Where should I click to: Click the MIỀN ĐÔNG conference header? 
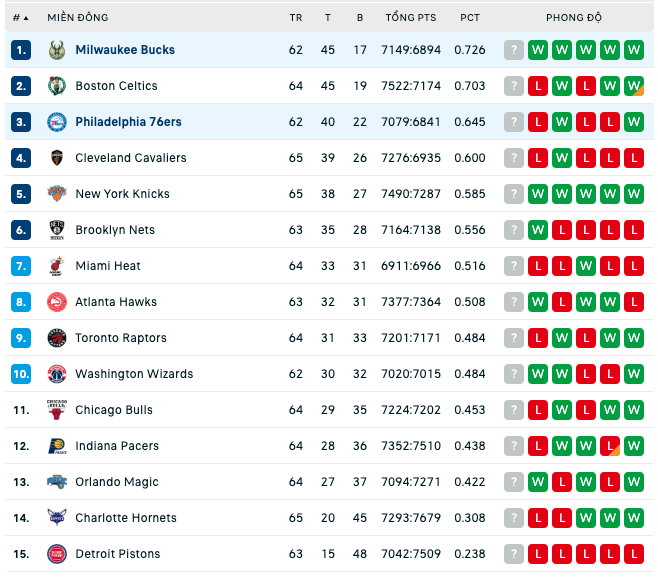pyautogui.click(x=78, y=18)
